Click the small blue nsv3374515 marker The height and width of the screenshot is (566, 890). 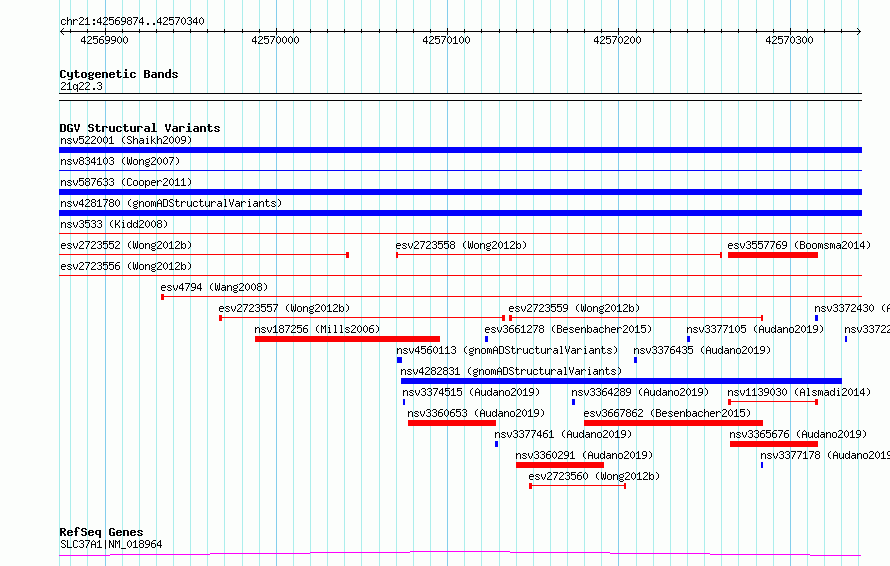[404, 402]
